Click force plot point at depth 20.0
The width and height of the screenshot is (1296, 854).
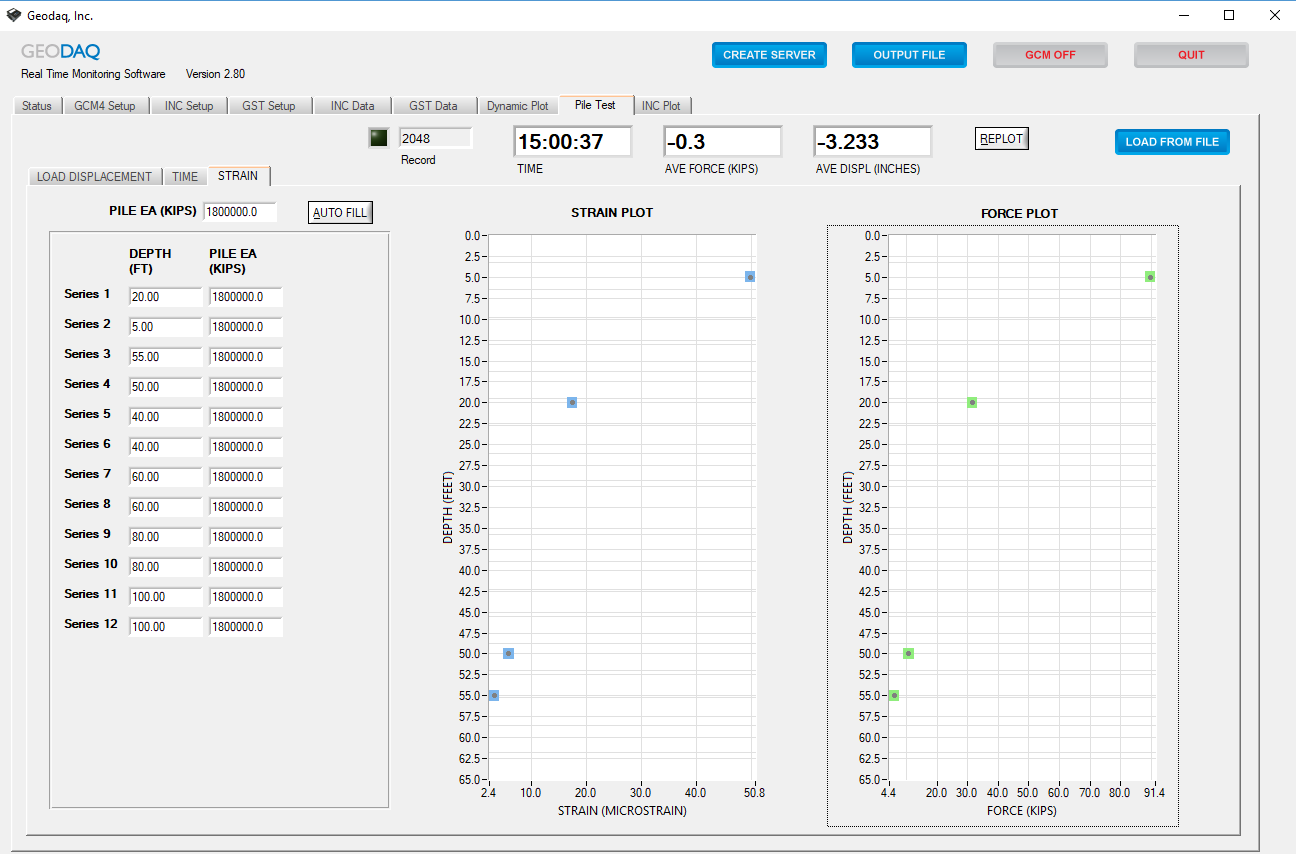coord(972,402)
